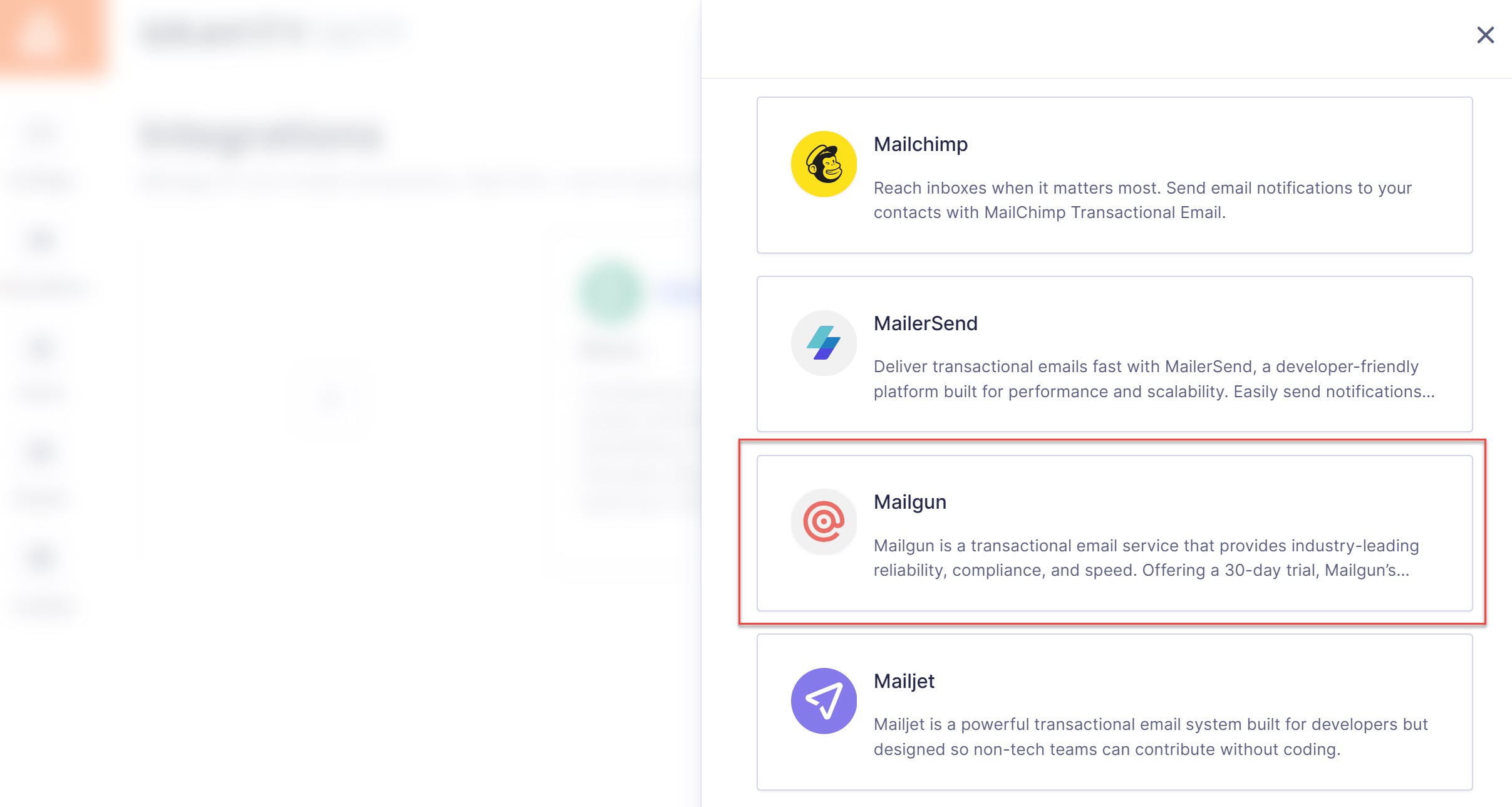
Task: Click the blurred Integrations page heading
Action: click(261, 135)
